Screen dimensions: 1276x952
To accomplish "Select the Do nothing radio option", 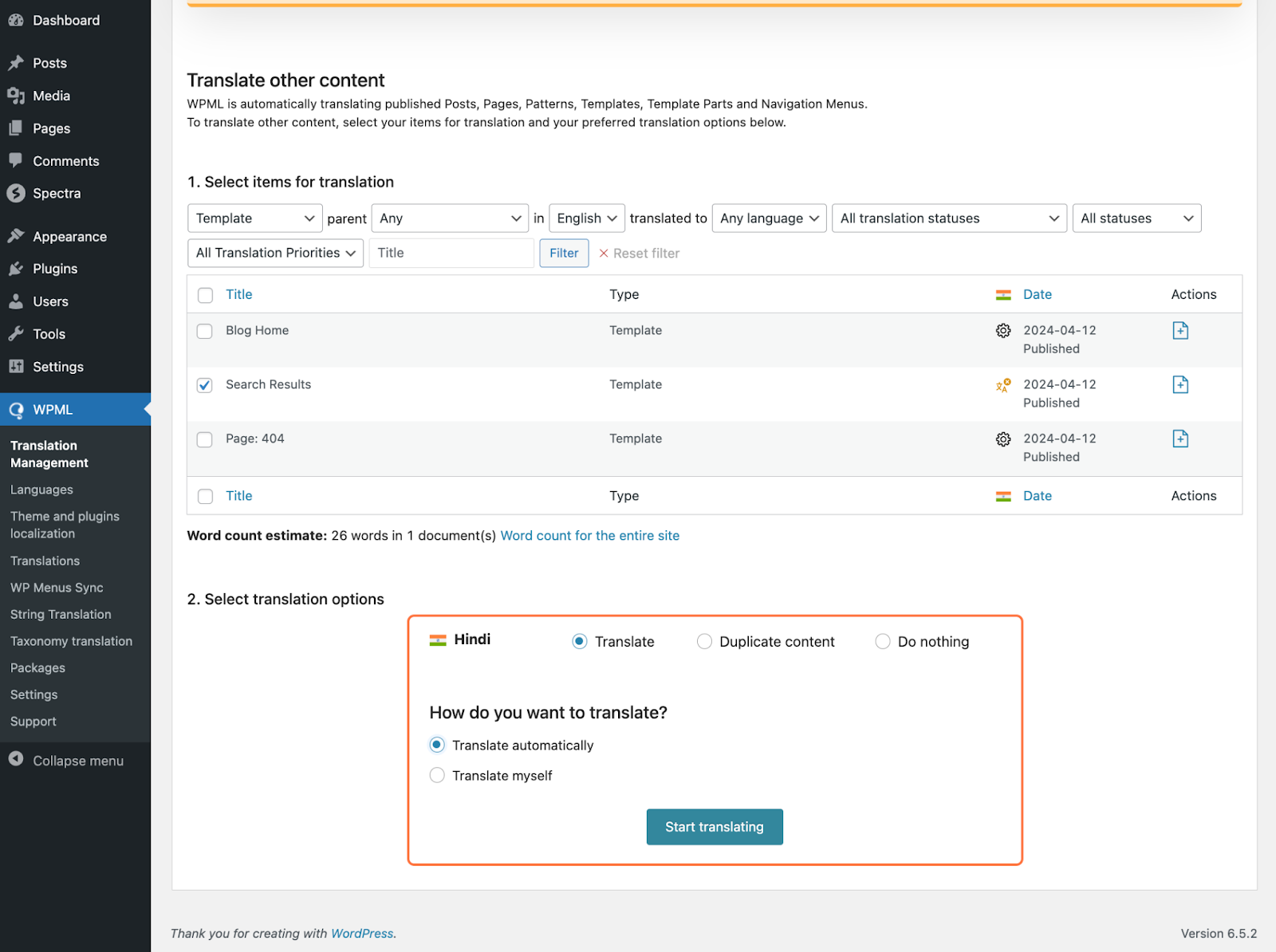I will (x=883, y=642).
